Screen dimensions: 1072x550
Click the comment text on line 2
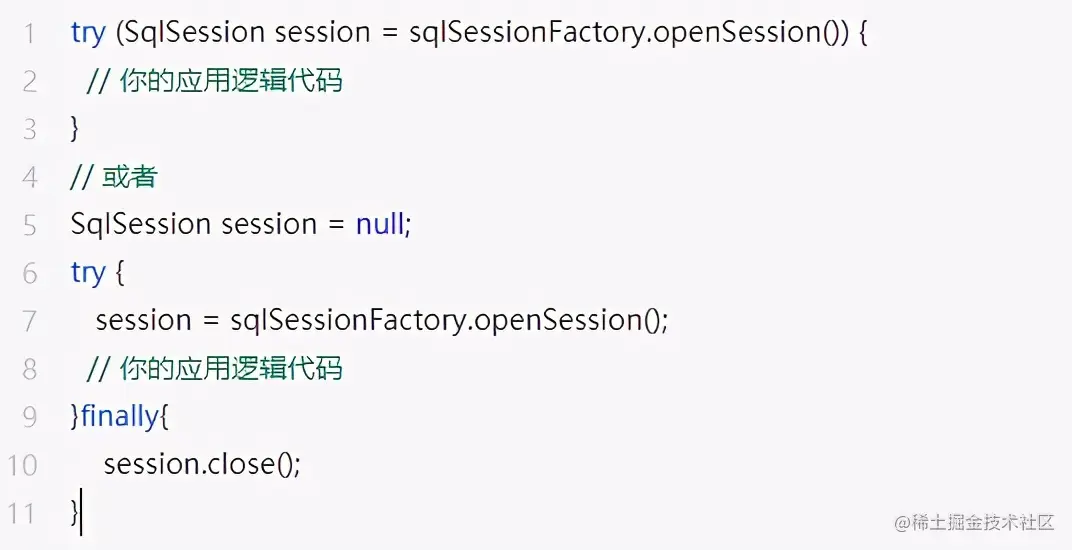(215, 81)
